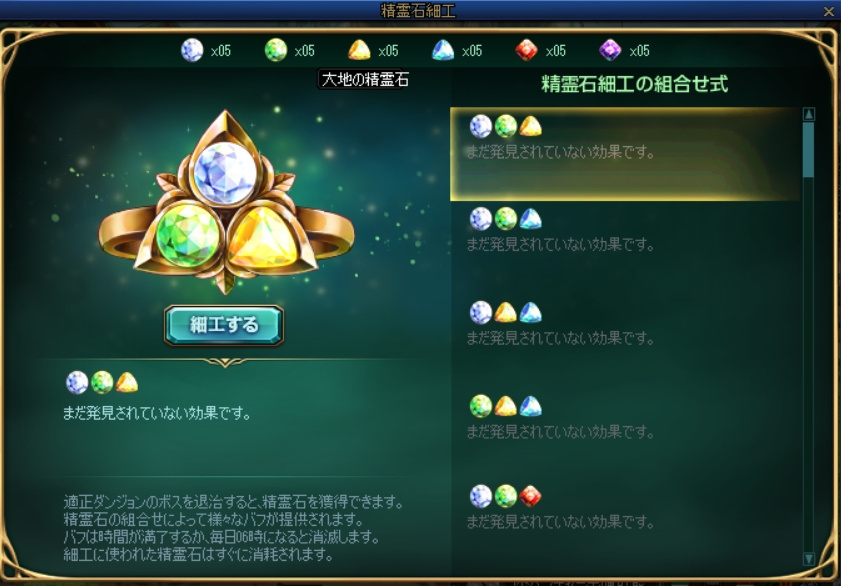Click the 細工する craft button
The height and width of the screenshot is (586, 841).
(x=224, y=325)
